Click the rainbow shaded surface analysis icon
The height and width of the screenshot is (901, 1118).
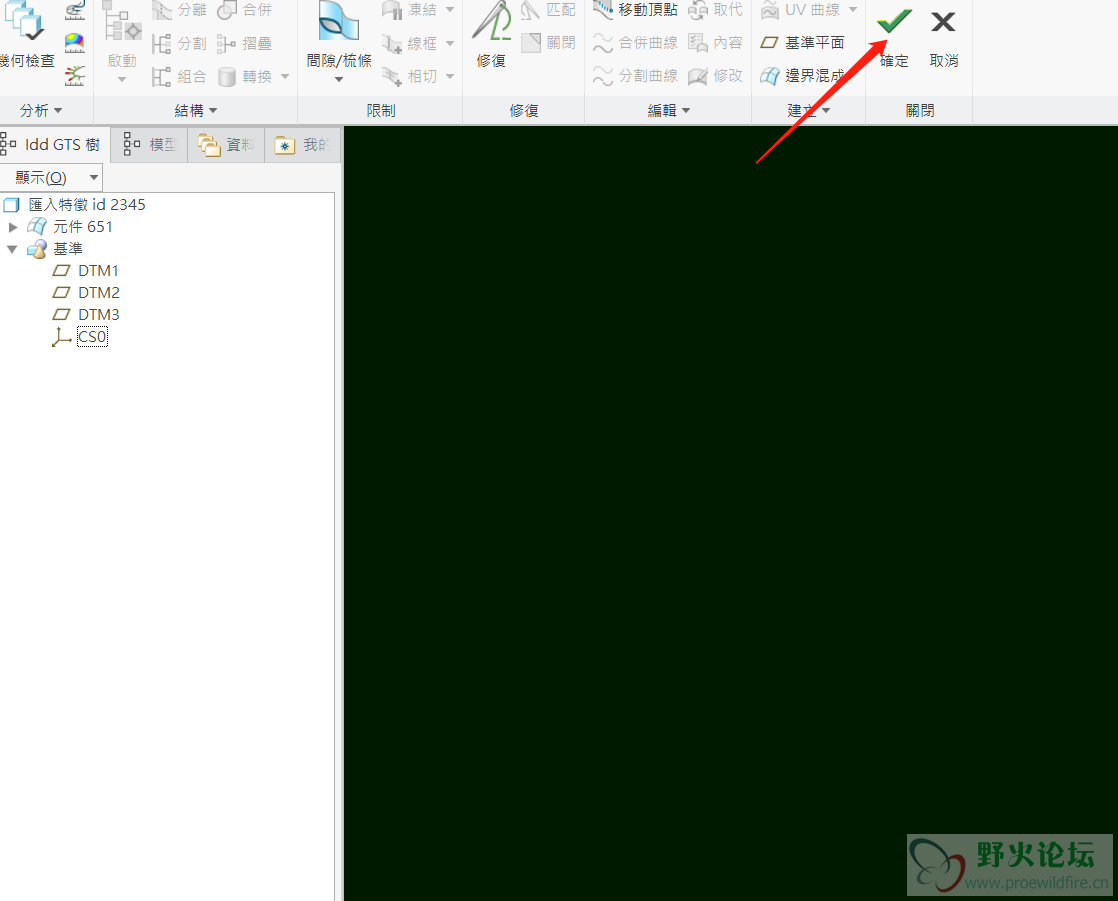(x=75, y=43)
